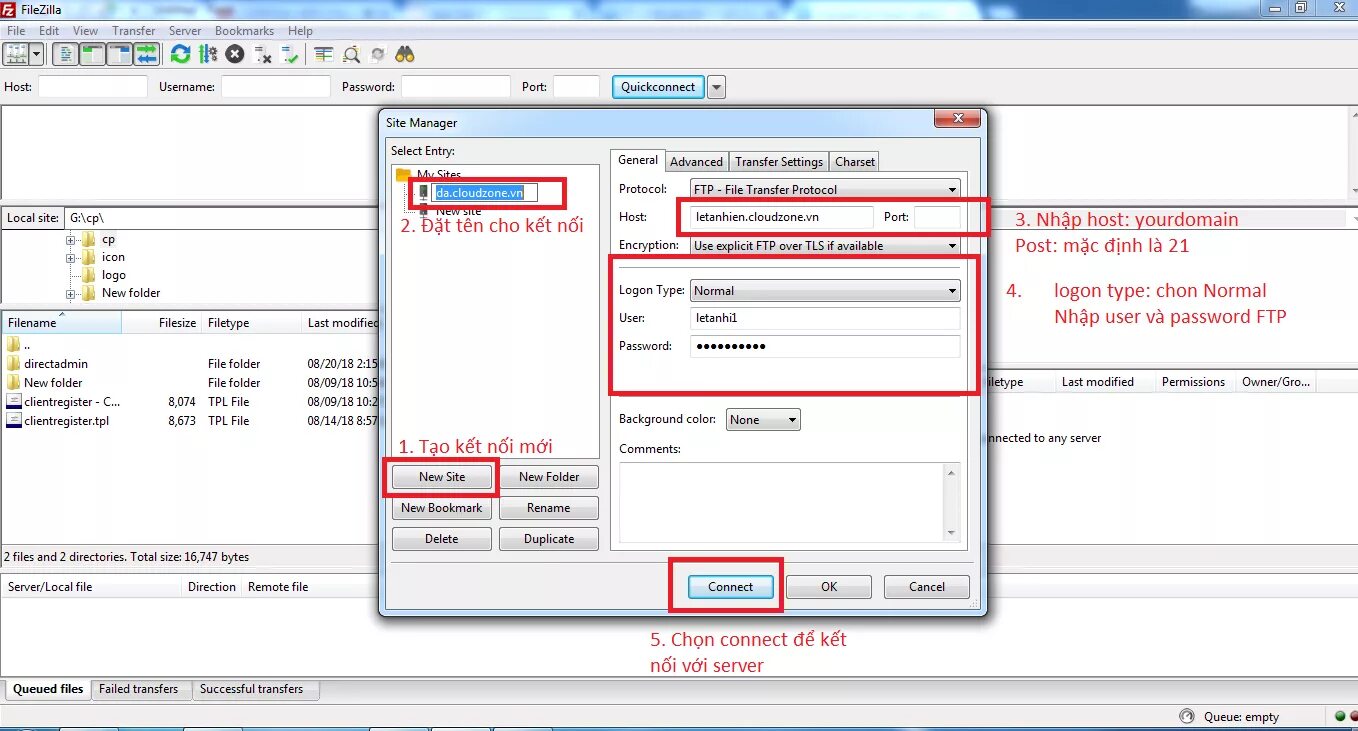The image size is (1358, 731).
Task: Toggle message log display icon
Action: pyautogui.click(x=65, y=54)
